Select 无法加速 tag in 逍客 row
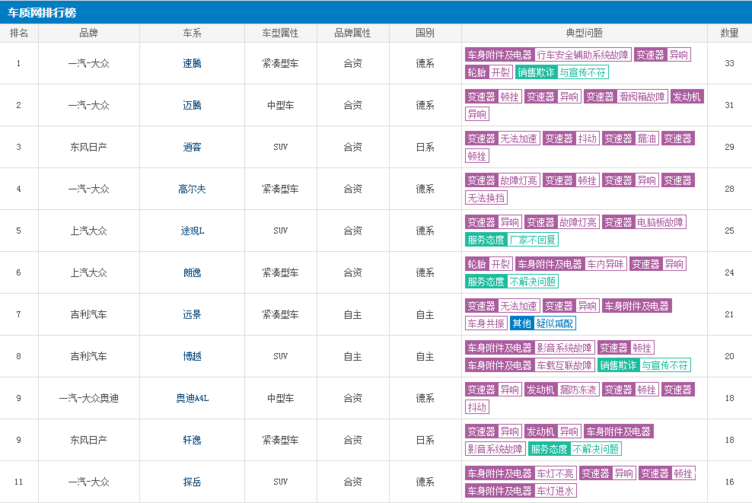 coord(519,139)
